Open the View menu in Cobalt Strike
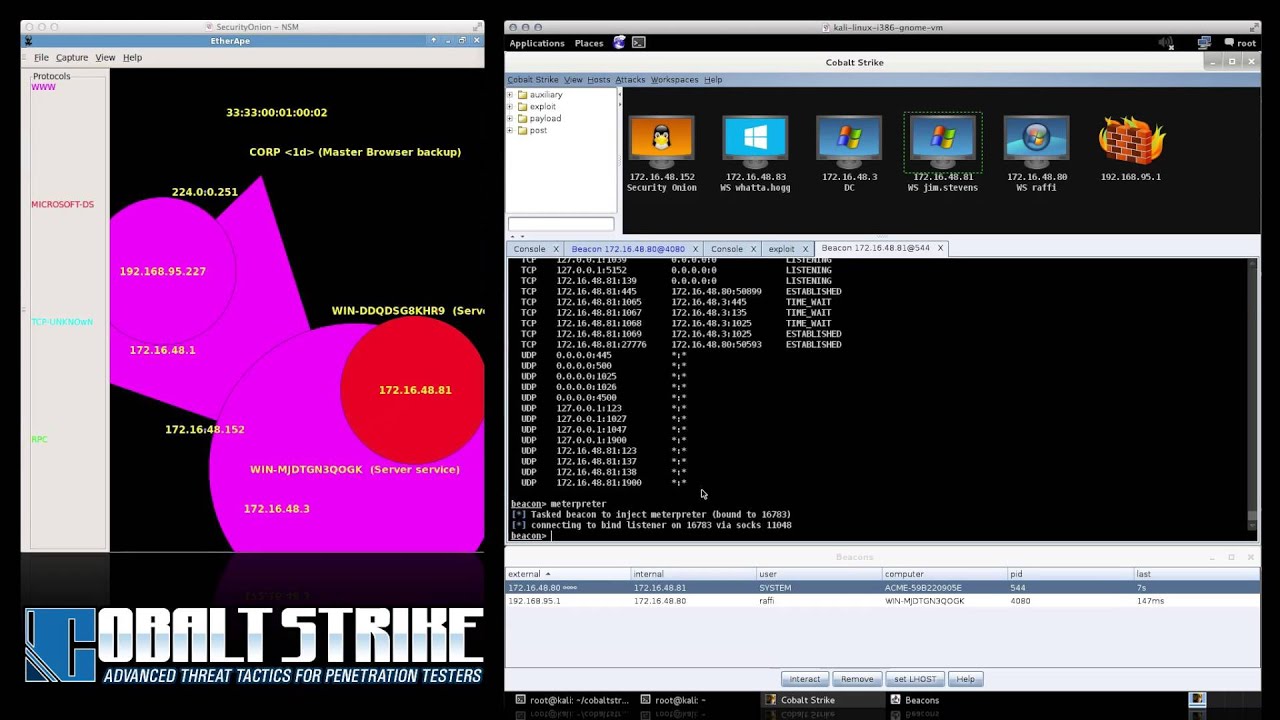Image resolution: width=1280 pixels, height=720 pixels. [573, 80]
